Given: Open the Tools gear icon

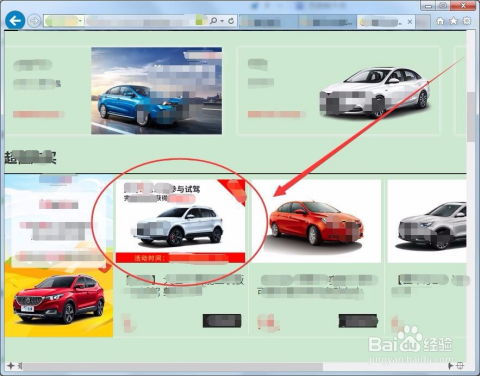Looking at the screenshot, I should tap(467, 21).
